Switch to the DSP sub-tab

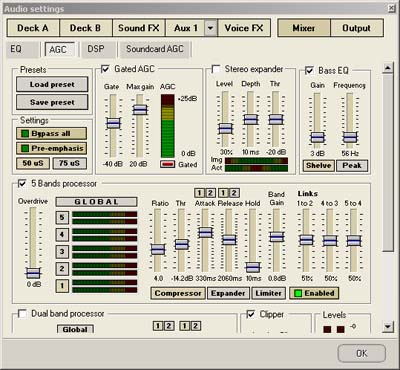click(x=98, y=49)
